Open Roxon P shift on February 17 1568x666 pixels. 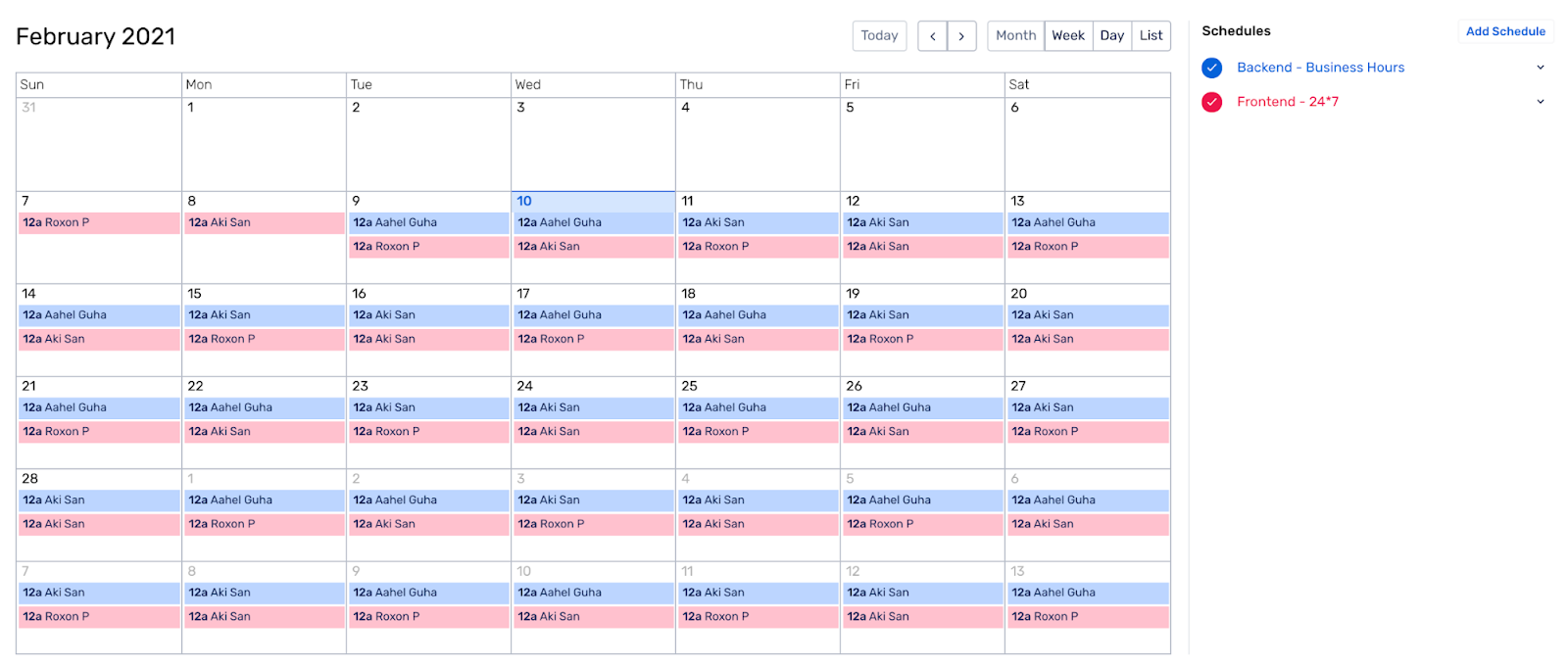pos(594,339)
